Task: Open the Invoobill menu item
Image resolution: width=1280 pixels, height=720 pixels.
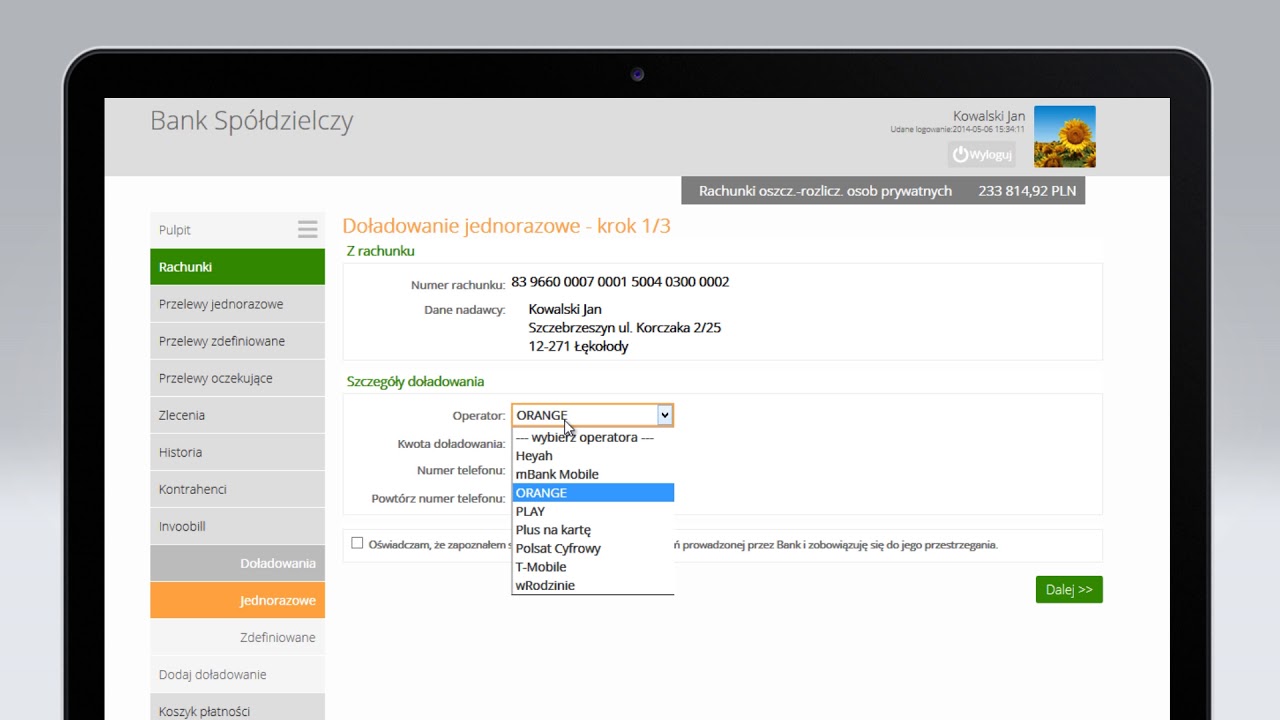Action: coord(237,526)
